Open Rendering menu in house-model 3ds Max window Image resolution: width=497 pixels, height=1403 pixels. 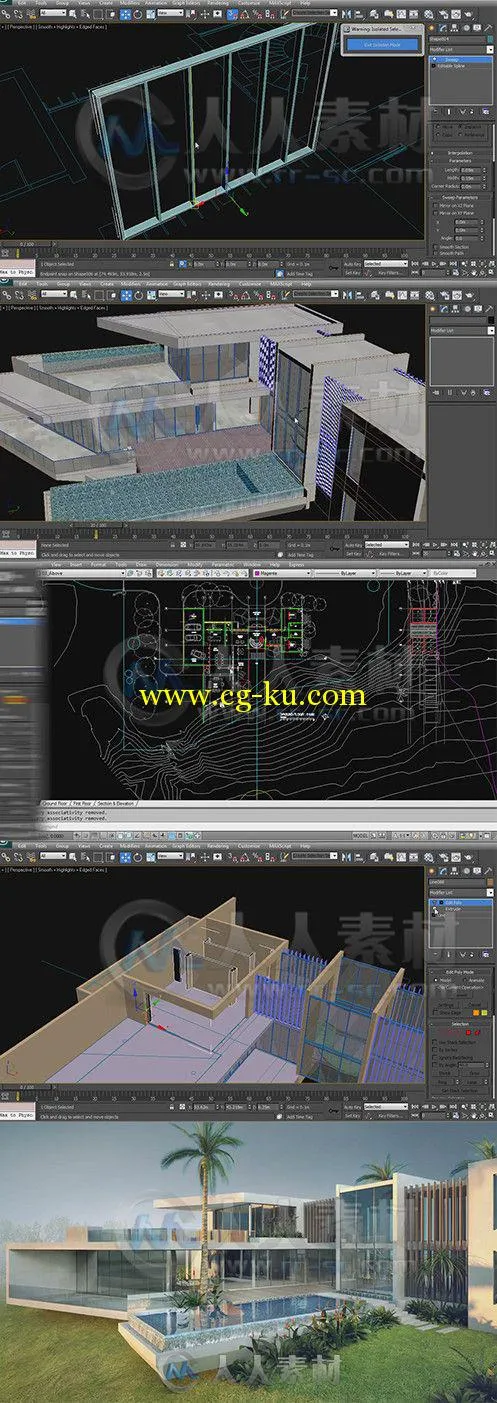pos(219,284)
